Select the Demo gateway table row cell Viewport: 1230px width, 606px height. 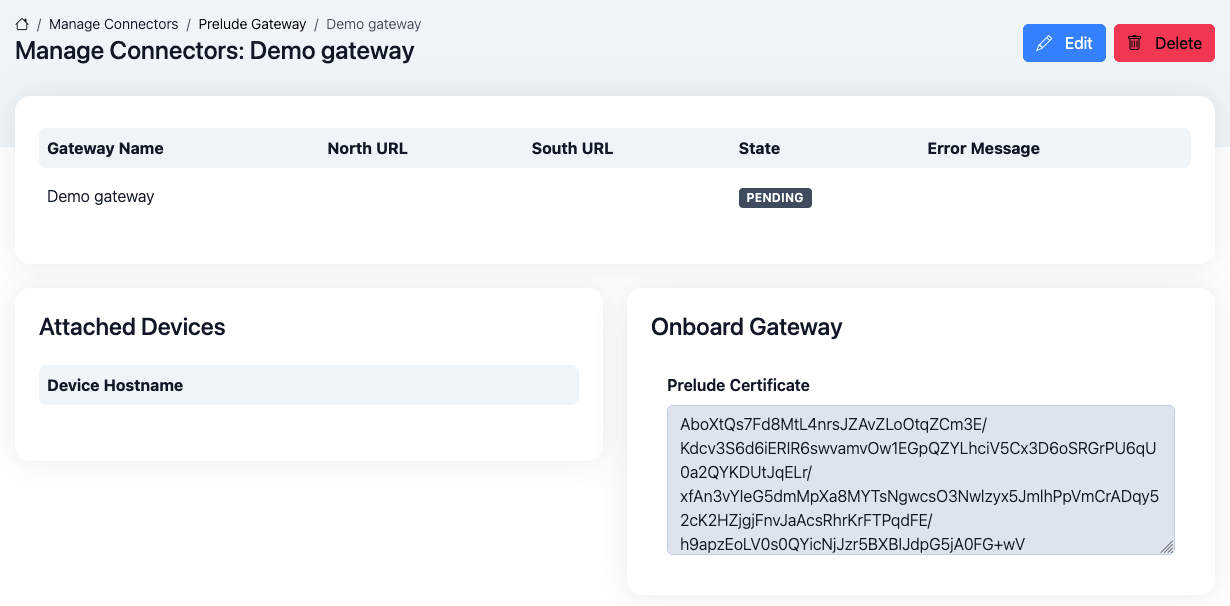(x=101, y=197)
